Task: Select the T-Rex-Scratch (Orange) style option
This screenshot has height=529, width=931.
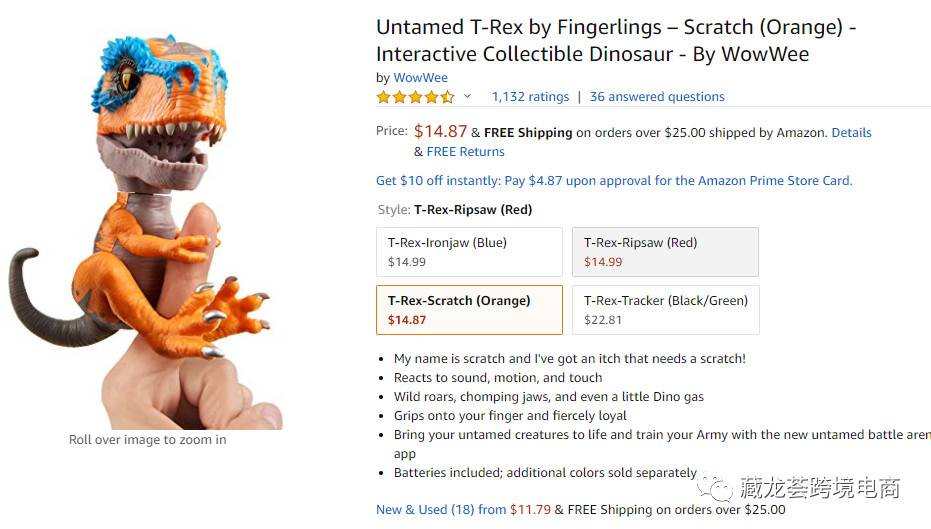Action: pos(469,310)
